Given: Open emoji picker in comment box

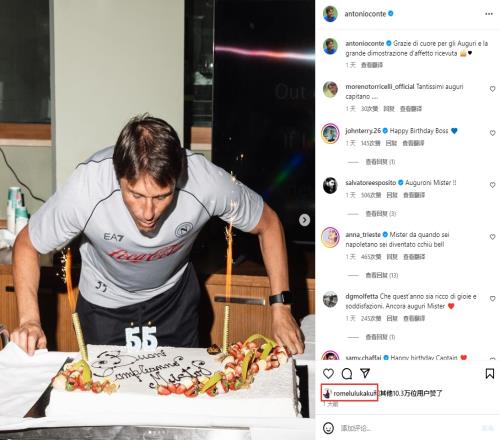Looking at the screenshot, I should coord(328,428).
